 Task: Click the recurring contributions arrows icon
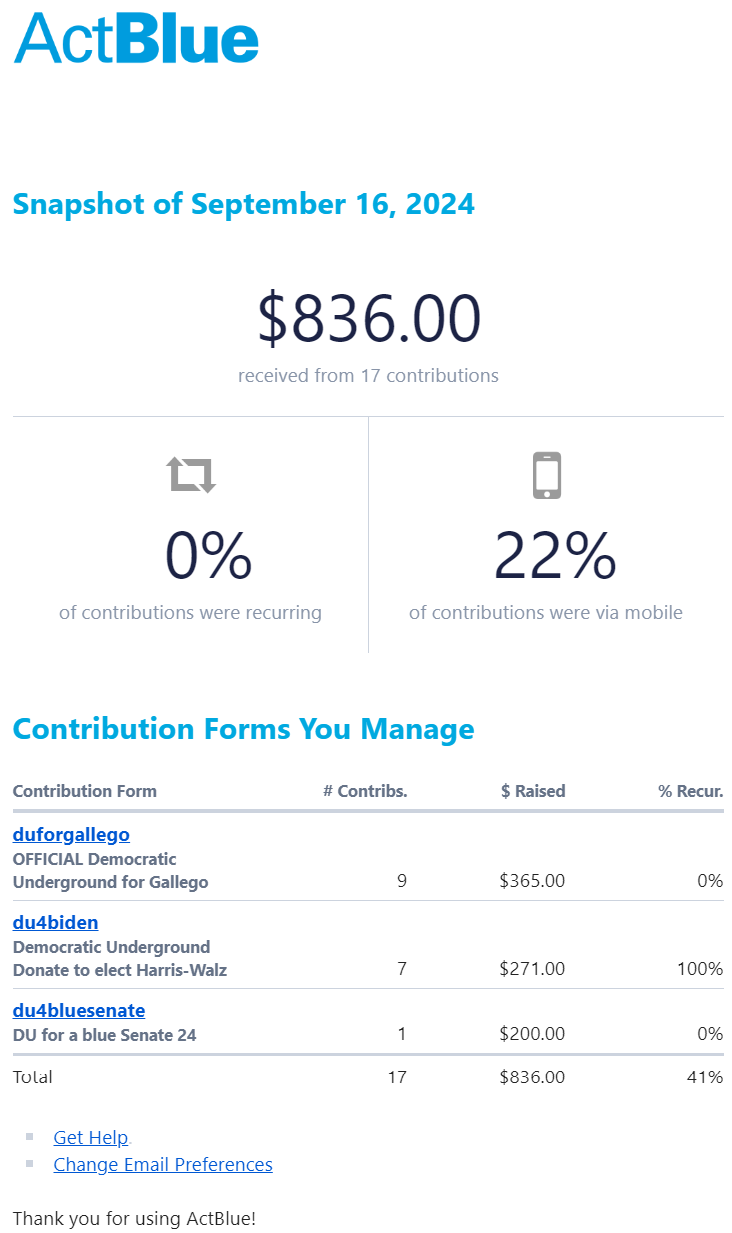pos(191,475)
